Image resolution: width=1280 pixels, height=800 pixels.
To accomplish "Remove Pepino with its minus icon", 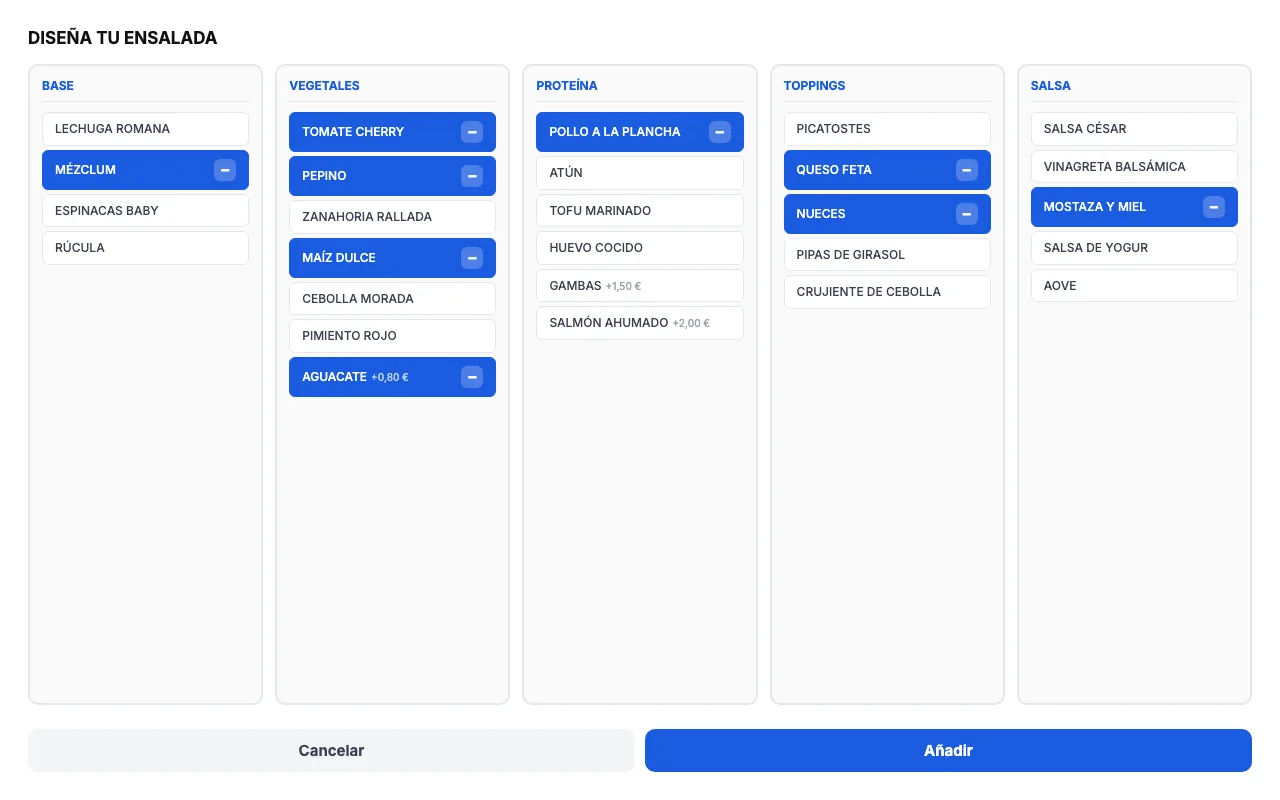I will 472,176.
